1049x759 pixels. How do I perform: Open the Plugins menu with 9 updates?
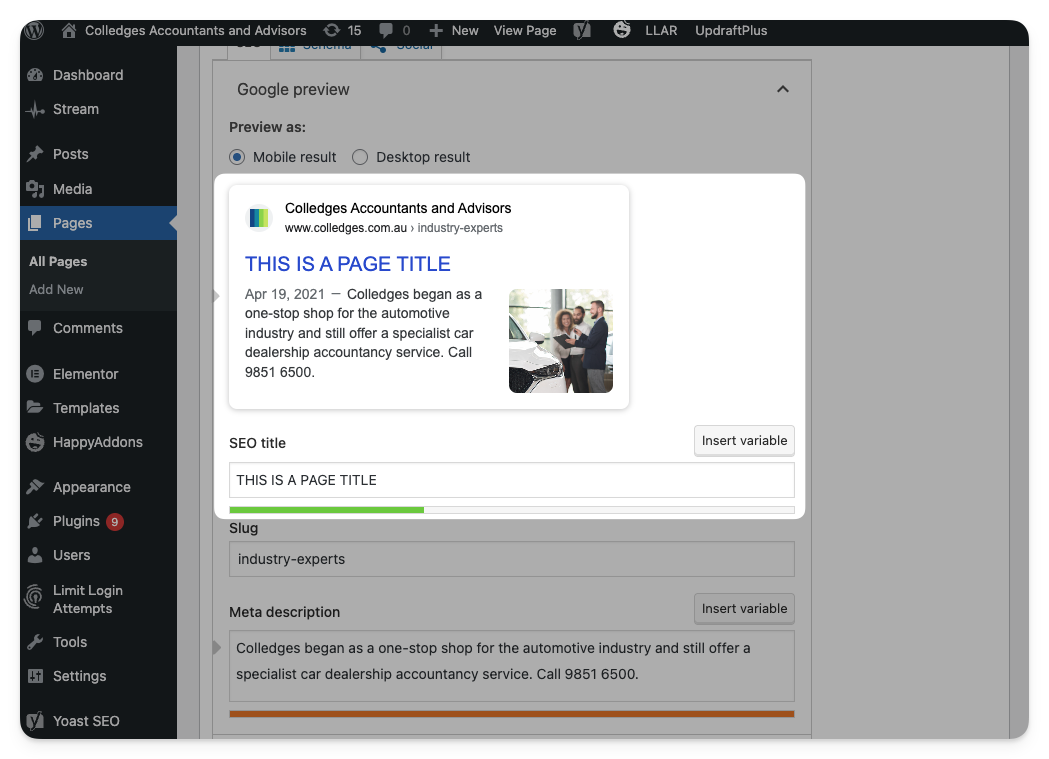(76, 521)
